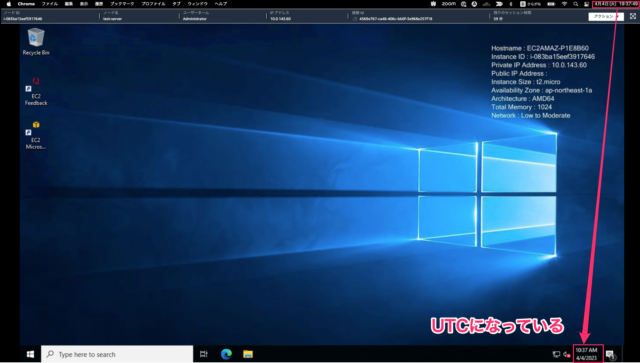Viewport: 640px width, 363px height.
Task: Select the EC2 Feedback desktop shortcut
Action: click(x=36, y=91)
